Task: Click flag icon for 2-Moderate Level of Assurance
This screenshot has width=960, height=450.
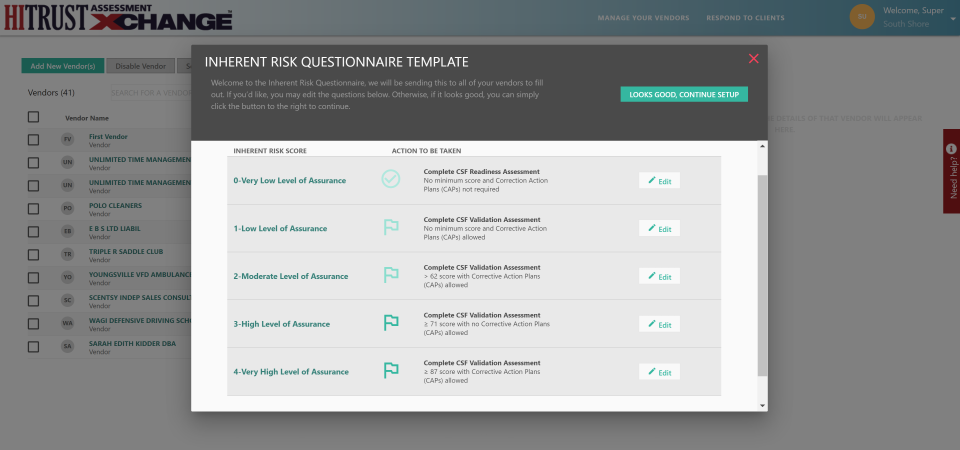Action: (x=391, y=275)
